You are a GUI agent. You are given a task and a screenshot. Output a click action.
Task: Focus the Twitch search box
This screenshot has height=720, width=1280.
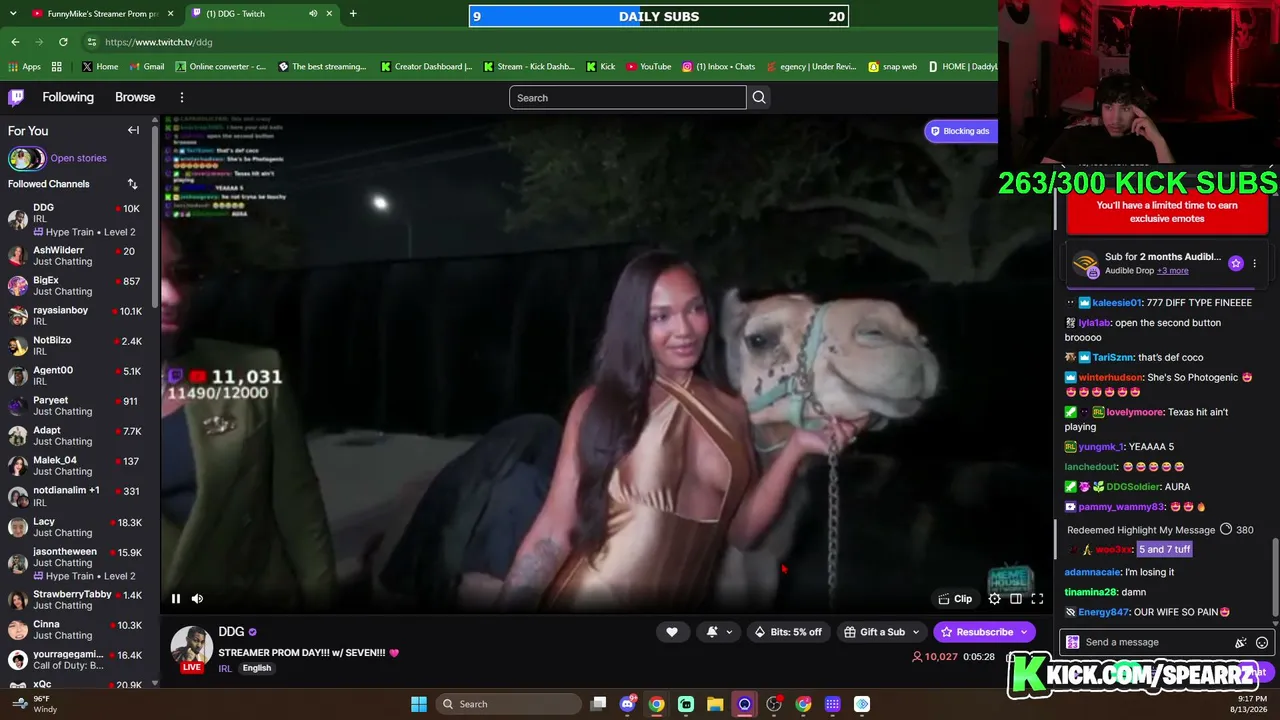628,97
